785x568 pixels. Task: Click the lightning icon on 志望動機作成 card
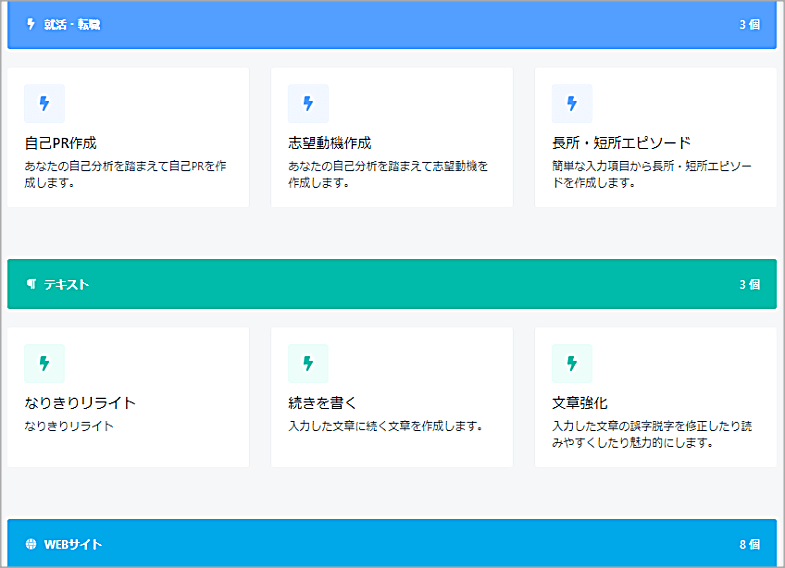point(308,104)
